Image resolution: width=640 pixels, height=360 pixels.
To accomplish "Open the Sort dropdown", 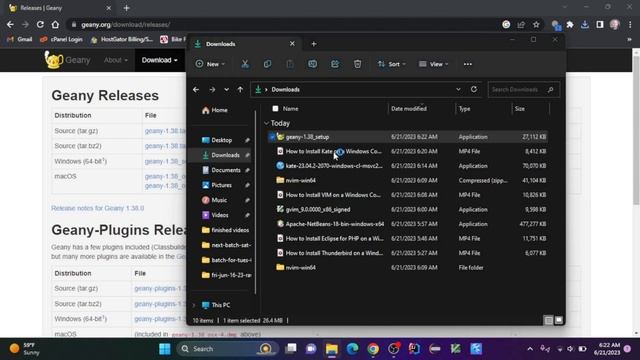I will click(x=391, y=64).
